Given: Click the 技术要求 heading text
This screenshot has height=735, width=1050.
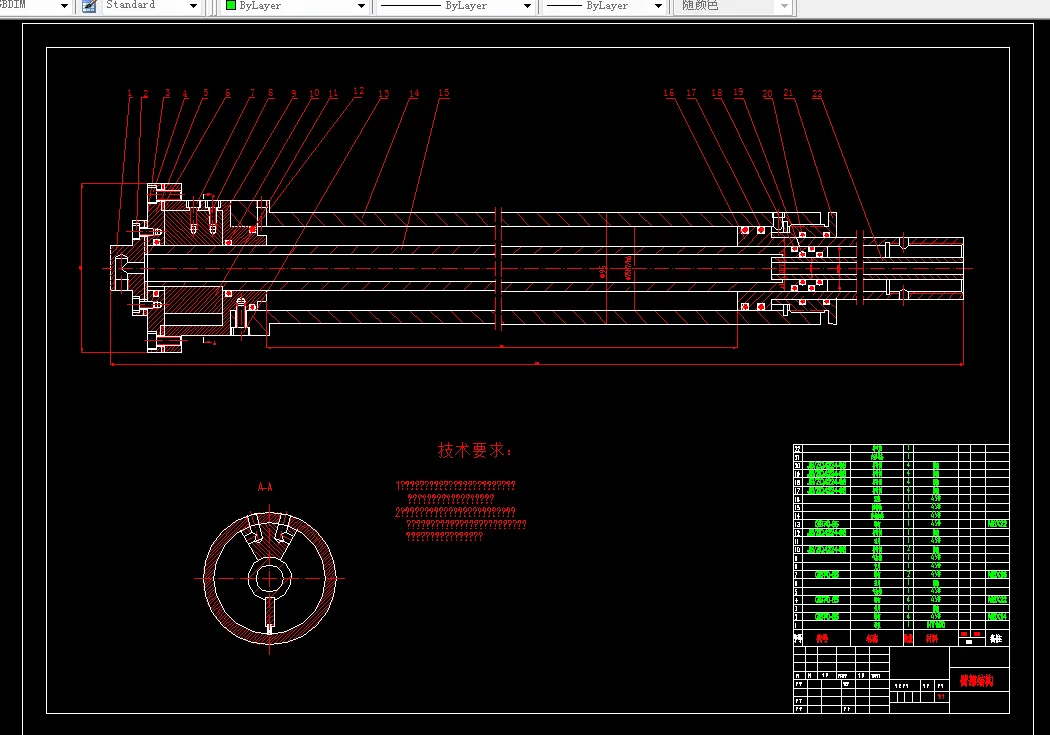Looking at the screenshot, I should 474,450.
